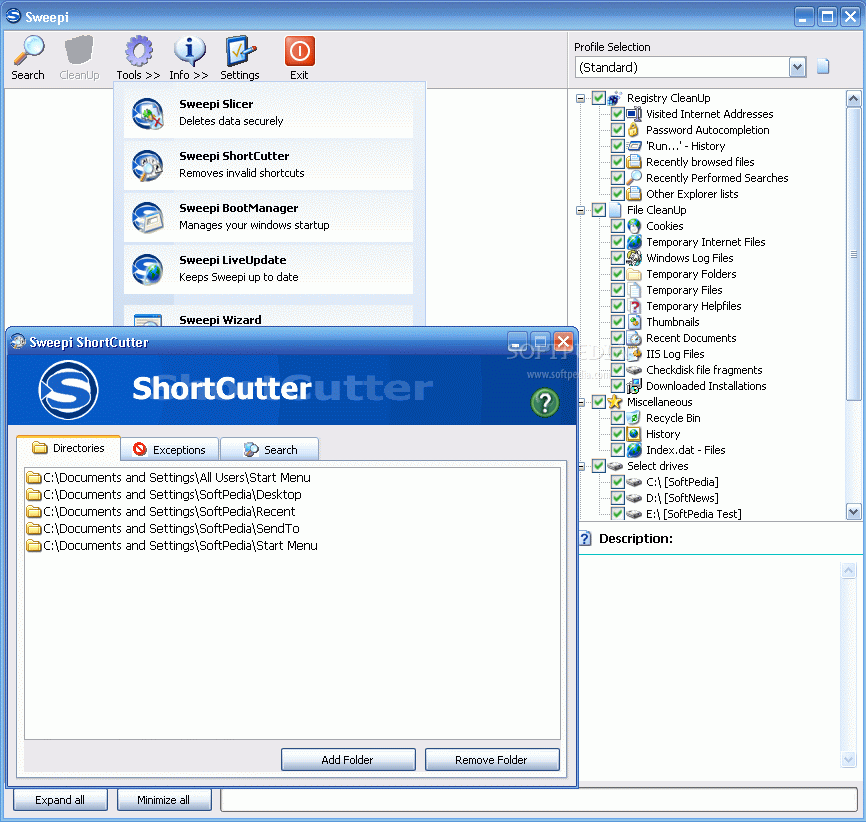Viewport: 866px width, 822px height.
Task: Open the Profile Selection dropdown
Action: point(797,67)
